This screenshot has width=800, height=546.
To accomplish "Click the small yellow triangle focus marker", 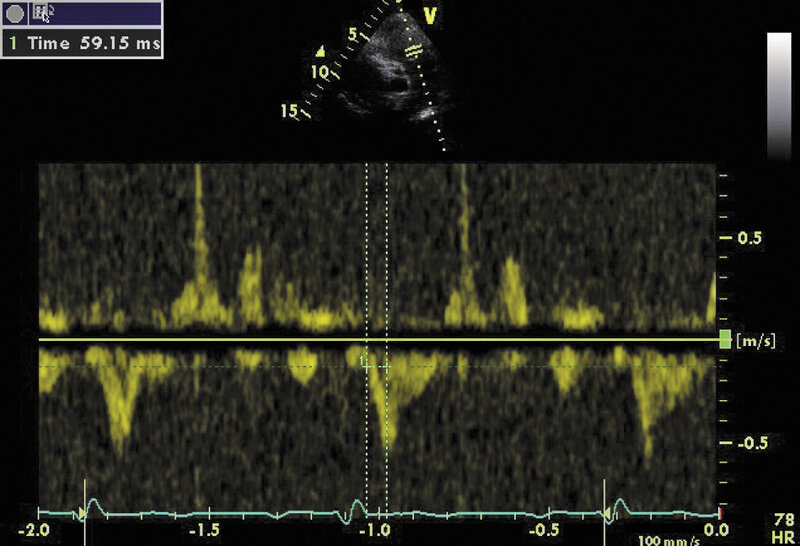I will (320, 51).
